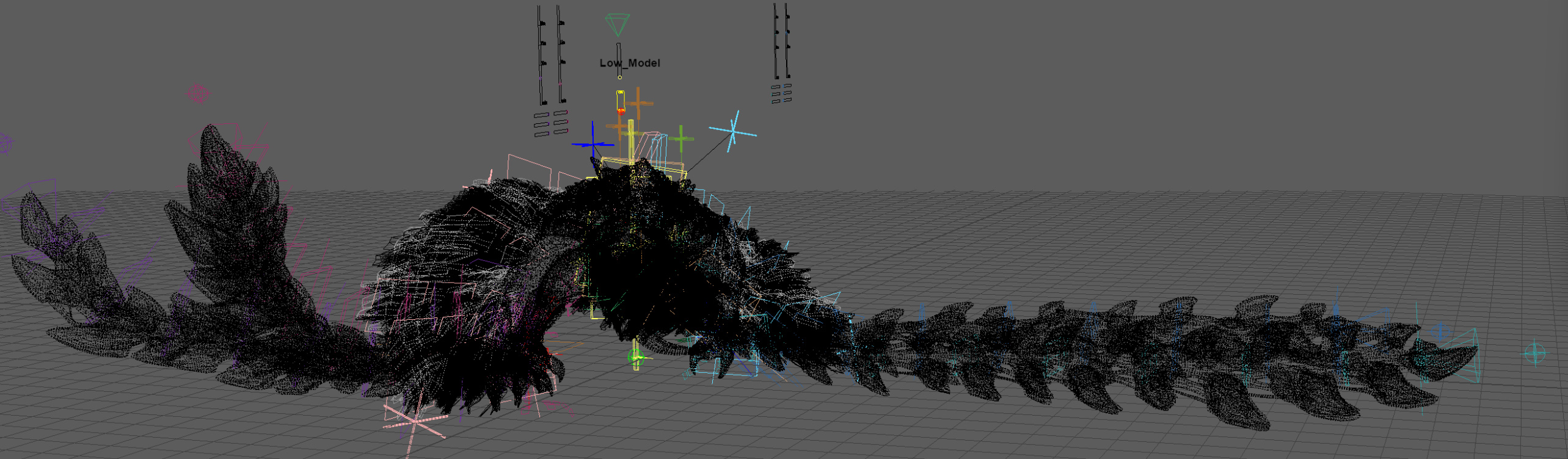1568x459 pixels.
Task: Click the green circular control under the body
Action: coord(635,358)
